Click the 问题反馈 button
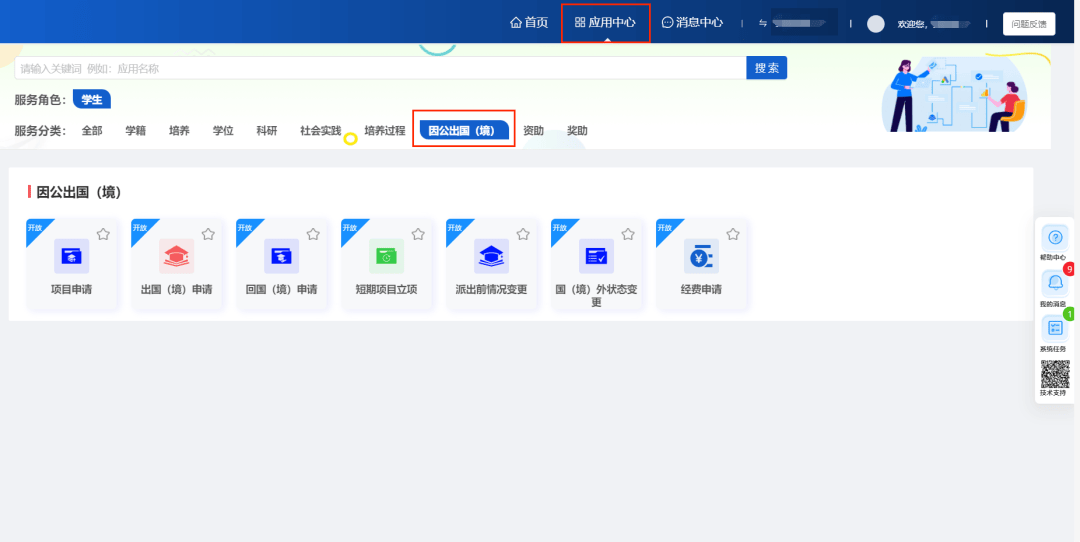This screenshot has width=1080, height=542. coord(1029,24)
